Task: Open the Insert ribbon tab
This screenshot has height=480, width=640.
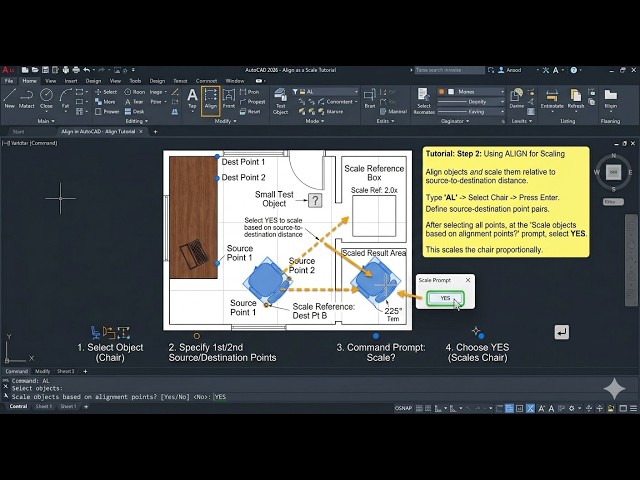Action: (71, 81)
